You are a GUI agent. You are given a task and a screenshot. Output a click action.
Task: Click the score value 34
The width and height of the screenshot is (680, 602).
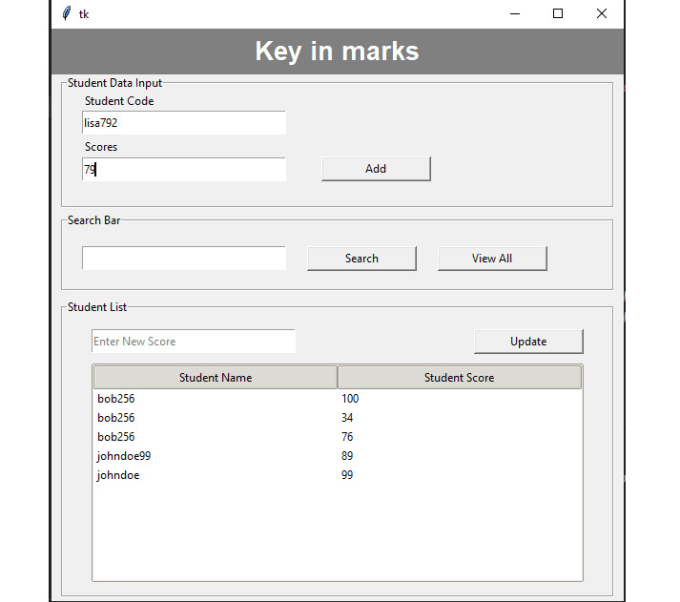pyautogui.click(x=347, y=418)
